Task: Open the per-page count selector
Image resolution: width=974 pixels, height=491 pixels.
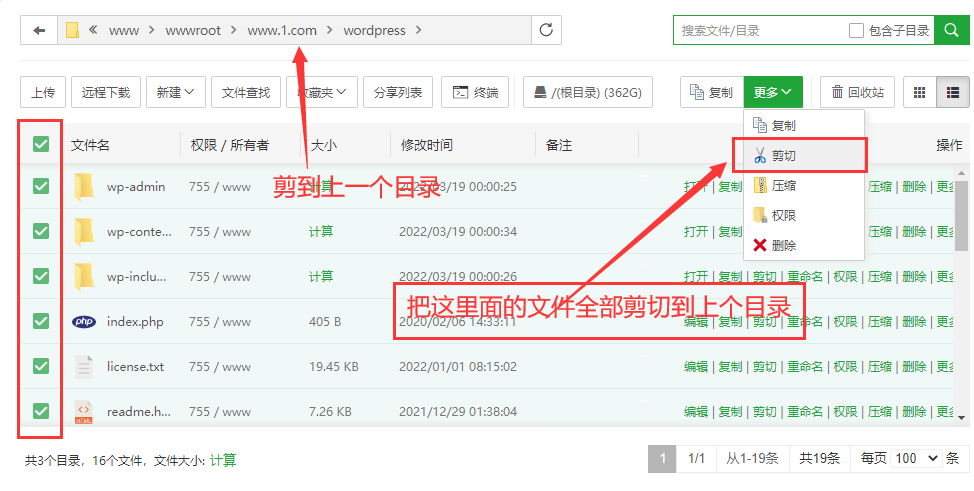Action: pos(916,459)
